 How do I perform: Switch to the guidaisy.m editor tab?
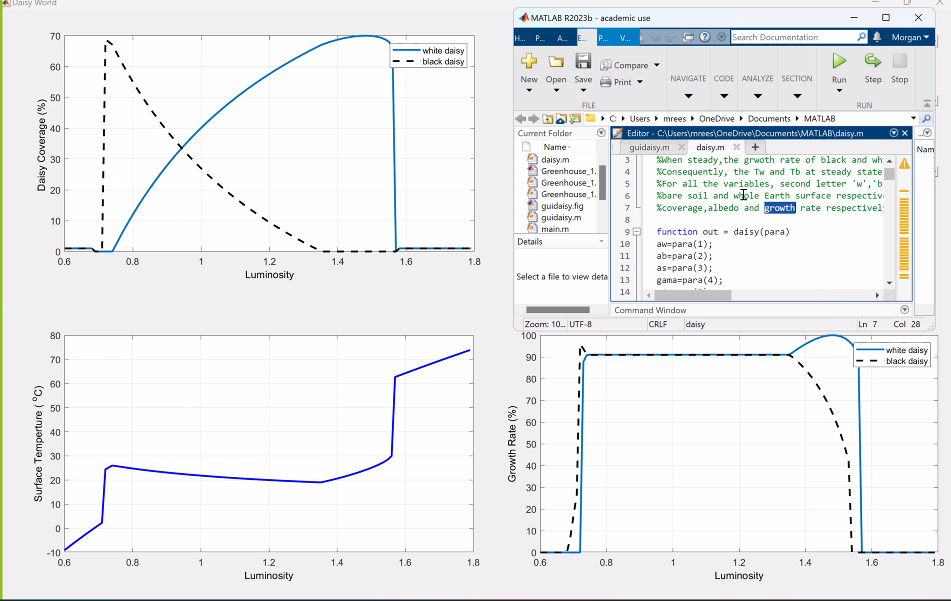tap(649, 147)
